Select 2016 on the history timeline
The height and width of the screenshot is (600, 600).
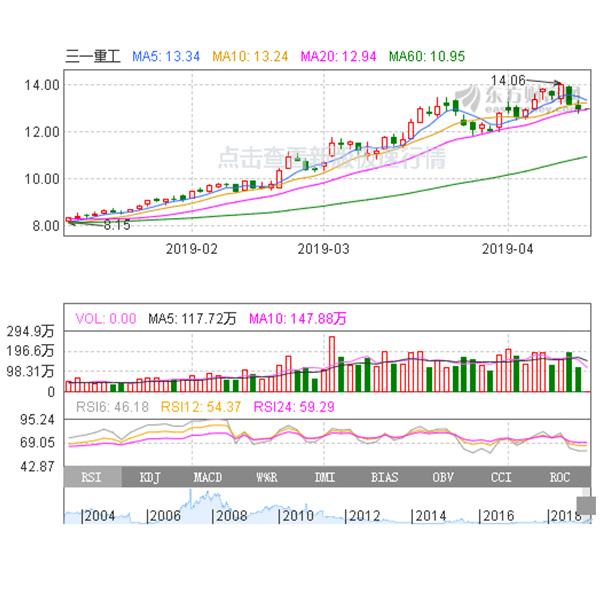pyautogui.click(x=497, y=515)
